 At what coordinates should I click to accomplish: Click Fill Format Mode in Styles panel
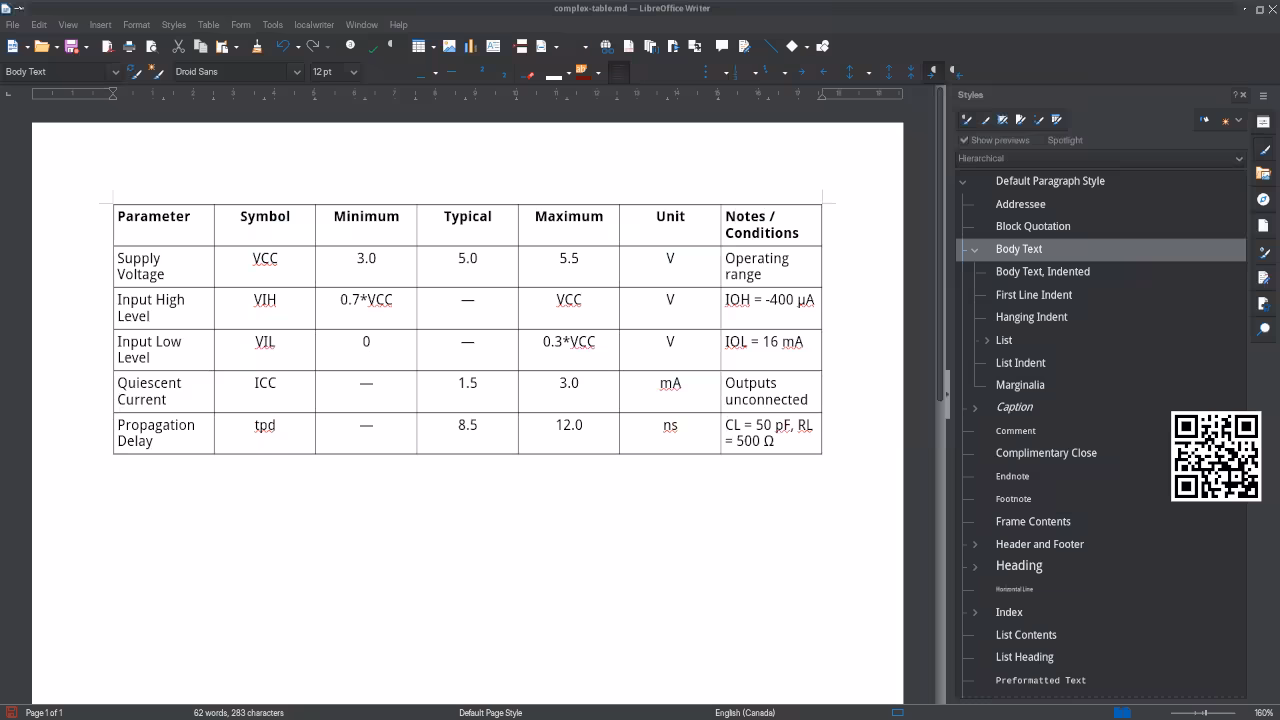click(1205, 120)
